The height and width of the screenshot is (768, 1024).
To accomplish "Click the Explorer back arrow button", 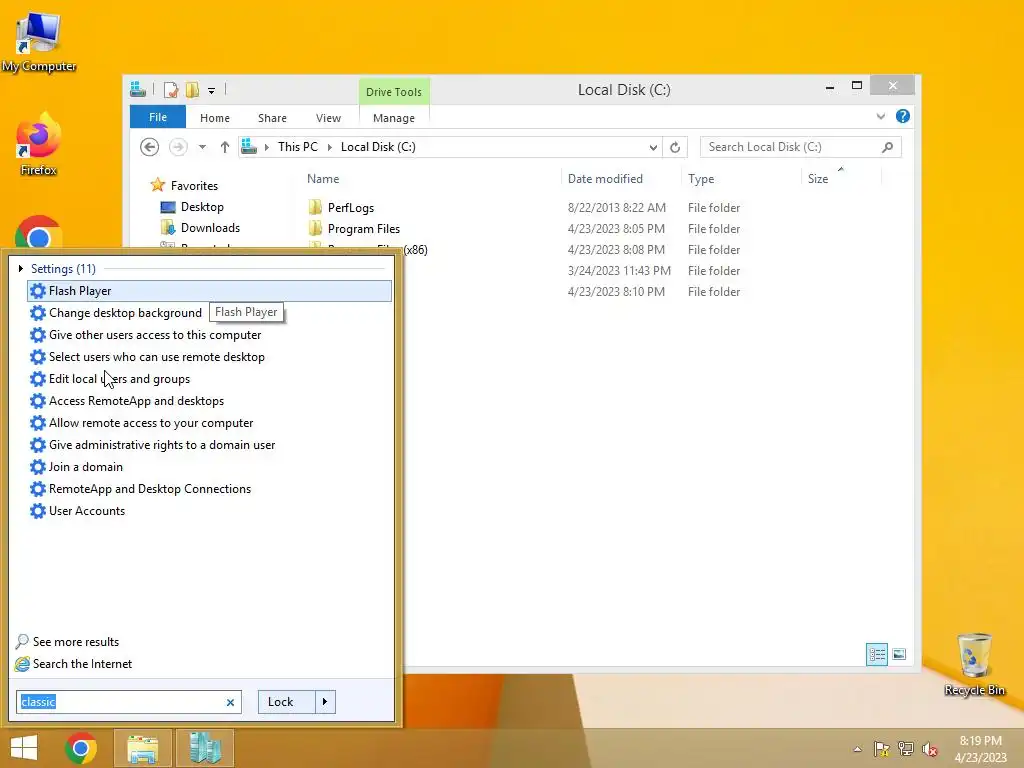I will (x=150, y=147).
